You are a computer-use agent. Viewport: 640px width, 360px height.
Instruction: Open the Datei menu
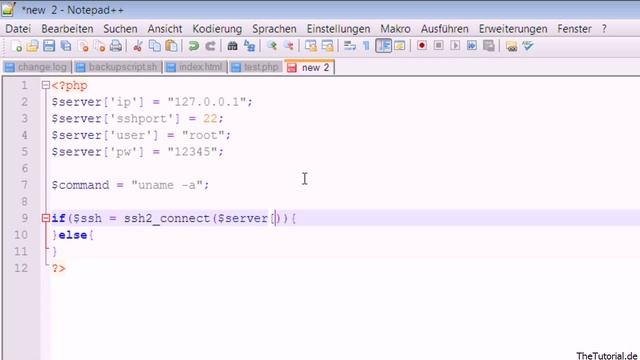click(x=18, y=29)
